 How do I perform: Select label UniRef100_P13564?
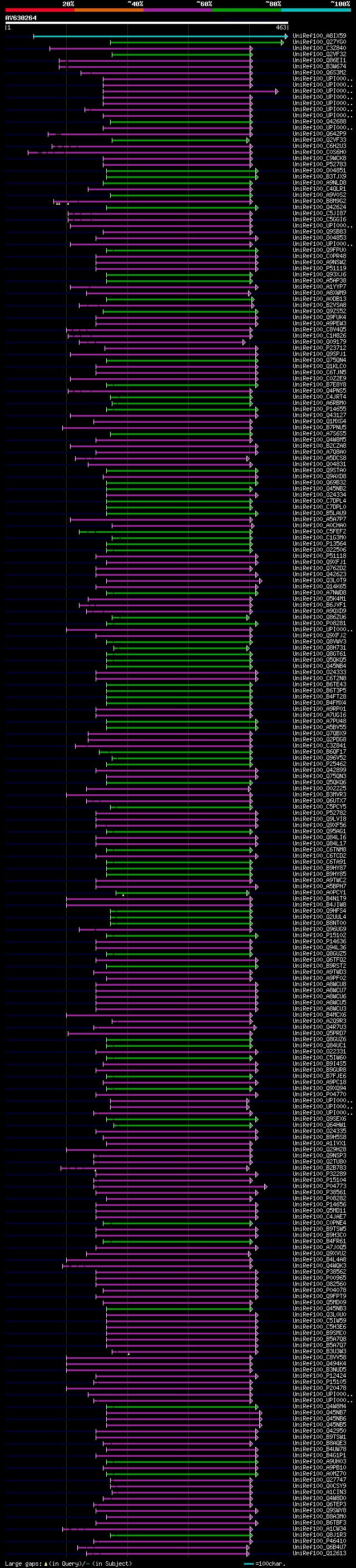coord(319,543)
